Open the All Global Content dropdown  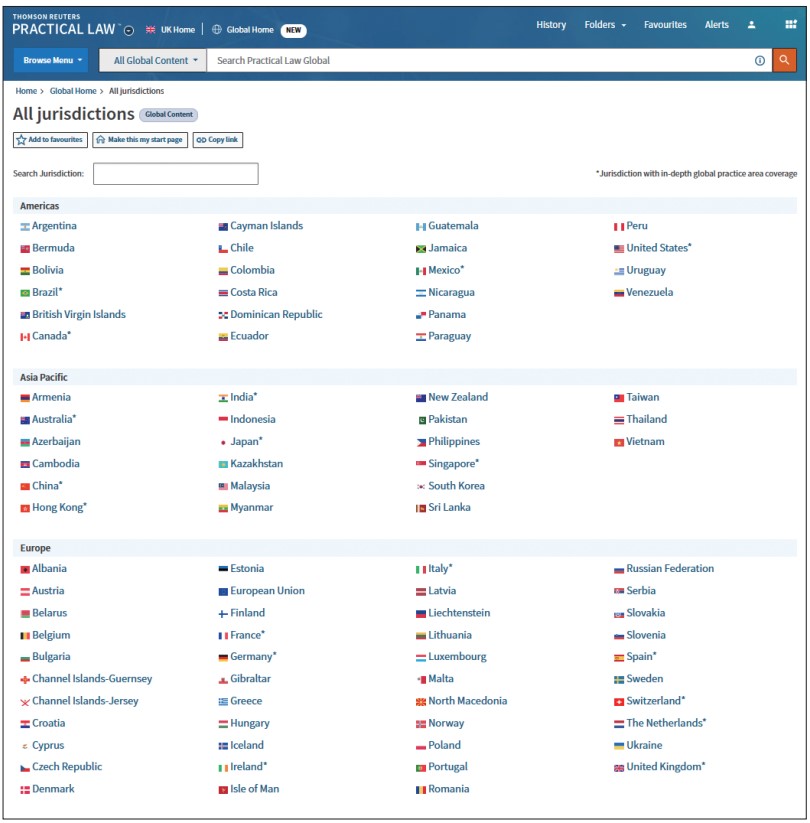coord(154,60)
